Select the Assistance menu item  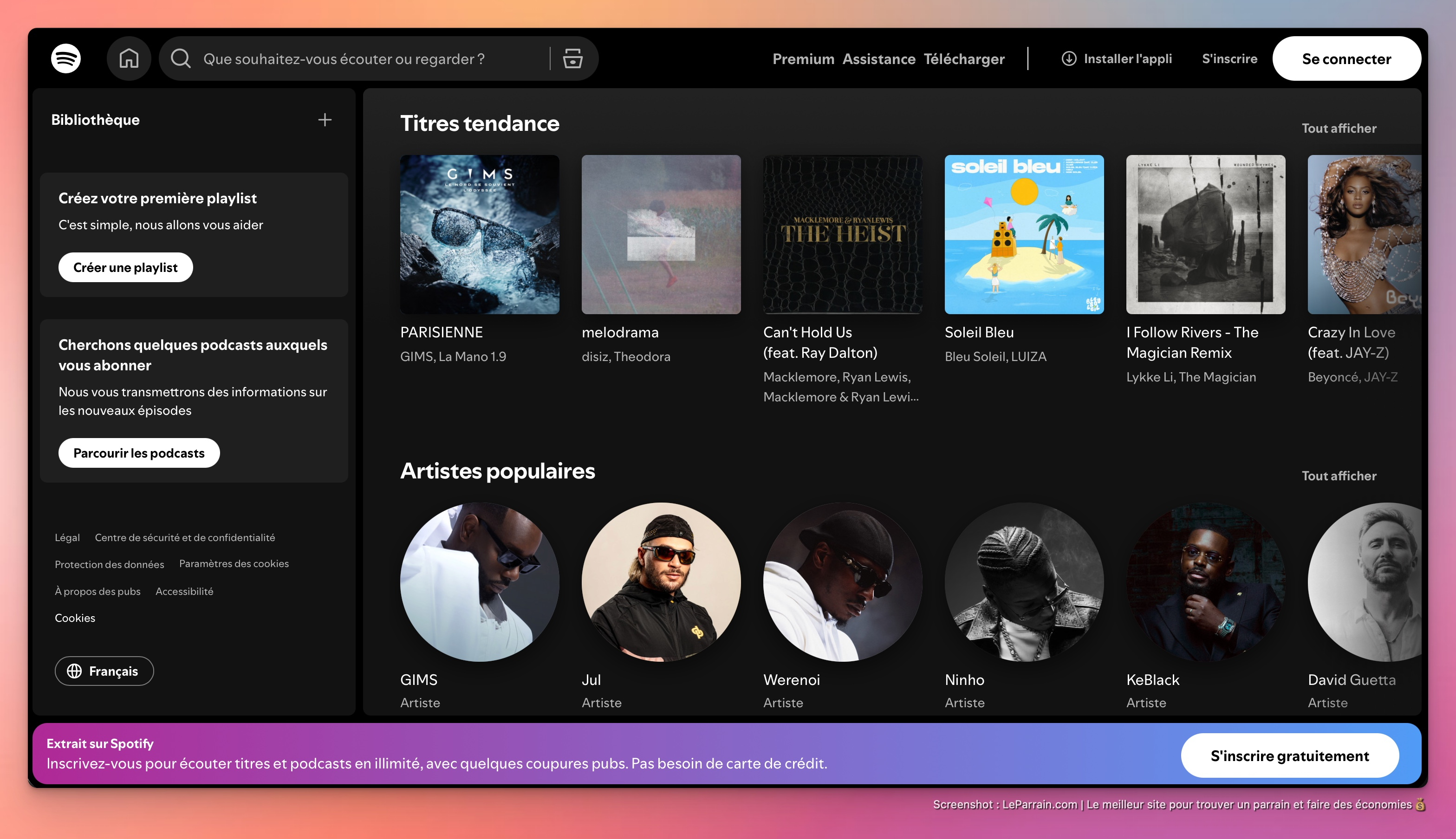pyautogui.click(x=879, y=58)
